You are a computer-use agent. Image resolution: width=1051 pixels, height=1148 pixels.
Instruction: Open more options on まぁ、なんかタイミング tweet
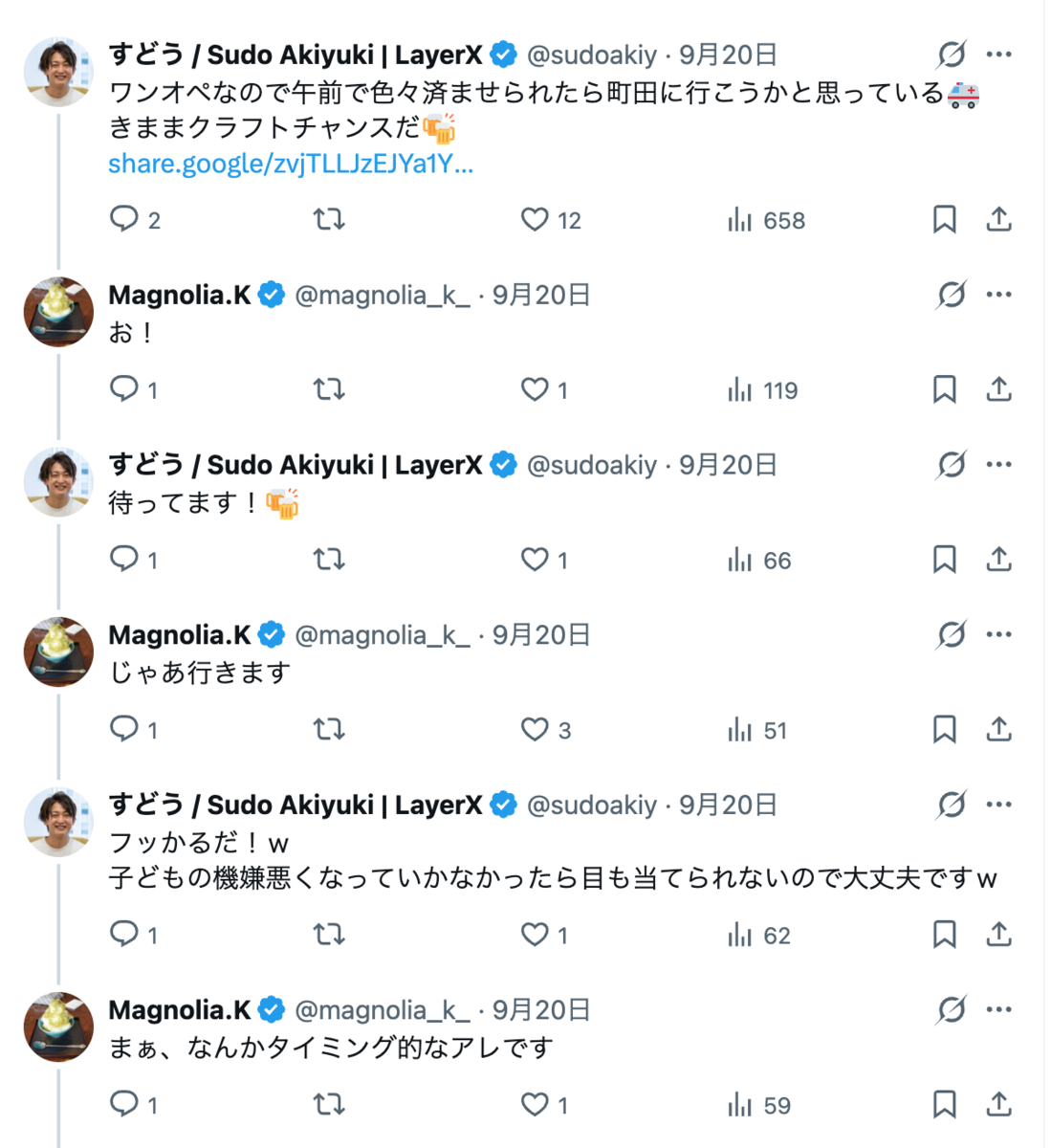click(x=998, y=1009)
